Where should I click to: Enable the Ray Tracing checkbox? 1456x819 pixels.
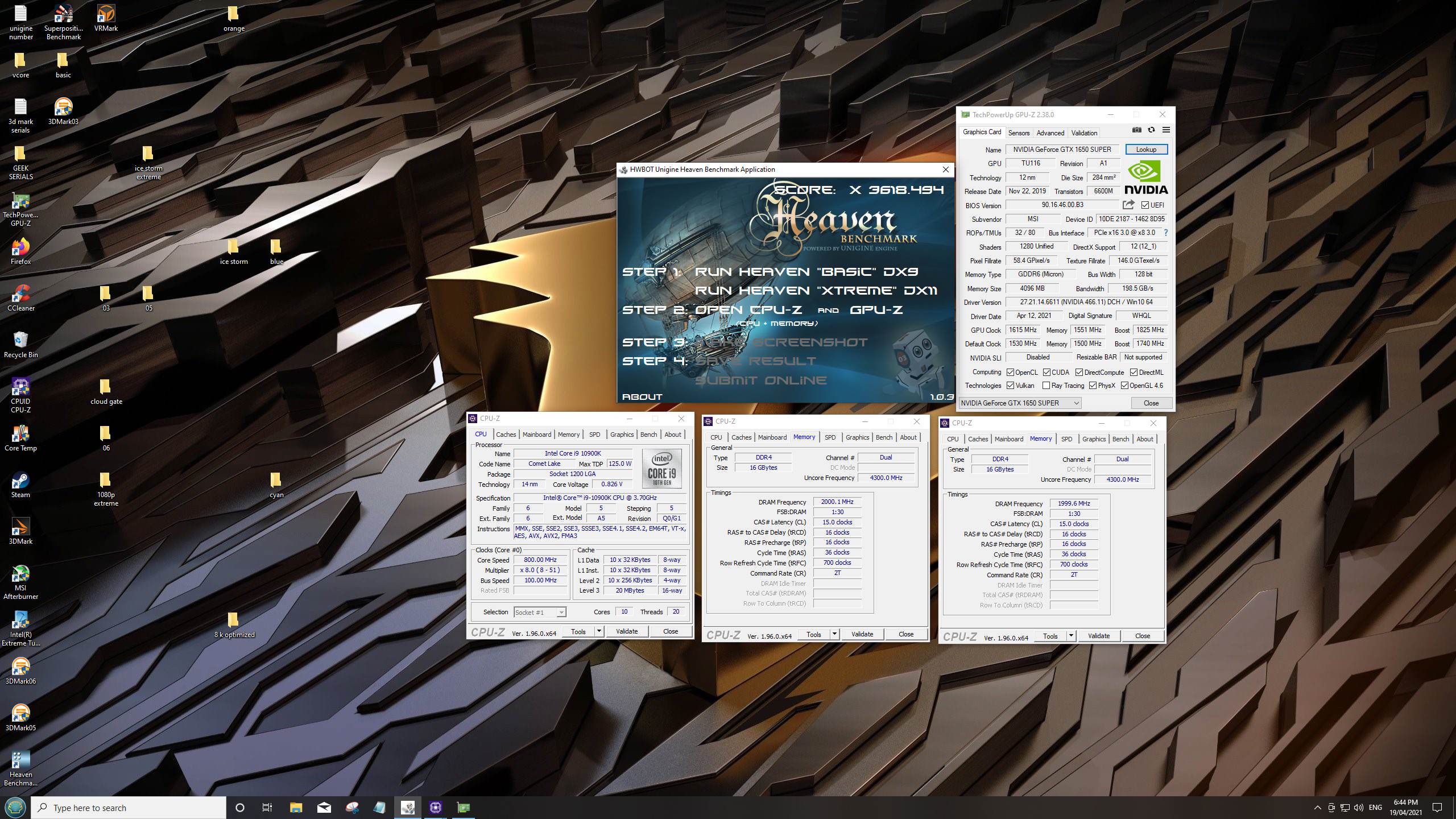point(1046,386)
